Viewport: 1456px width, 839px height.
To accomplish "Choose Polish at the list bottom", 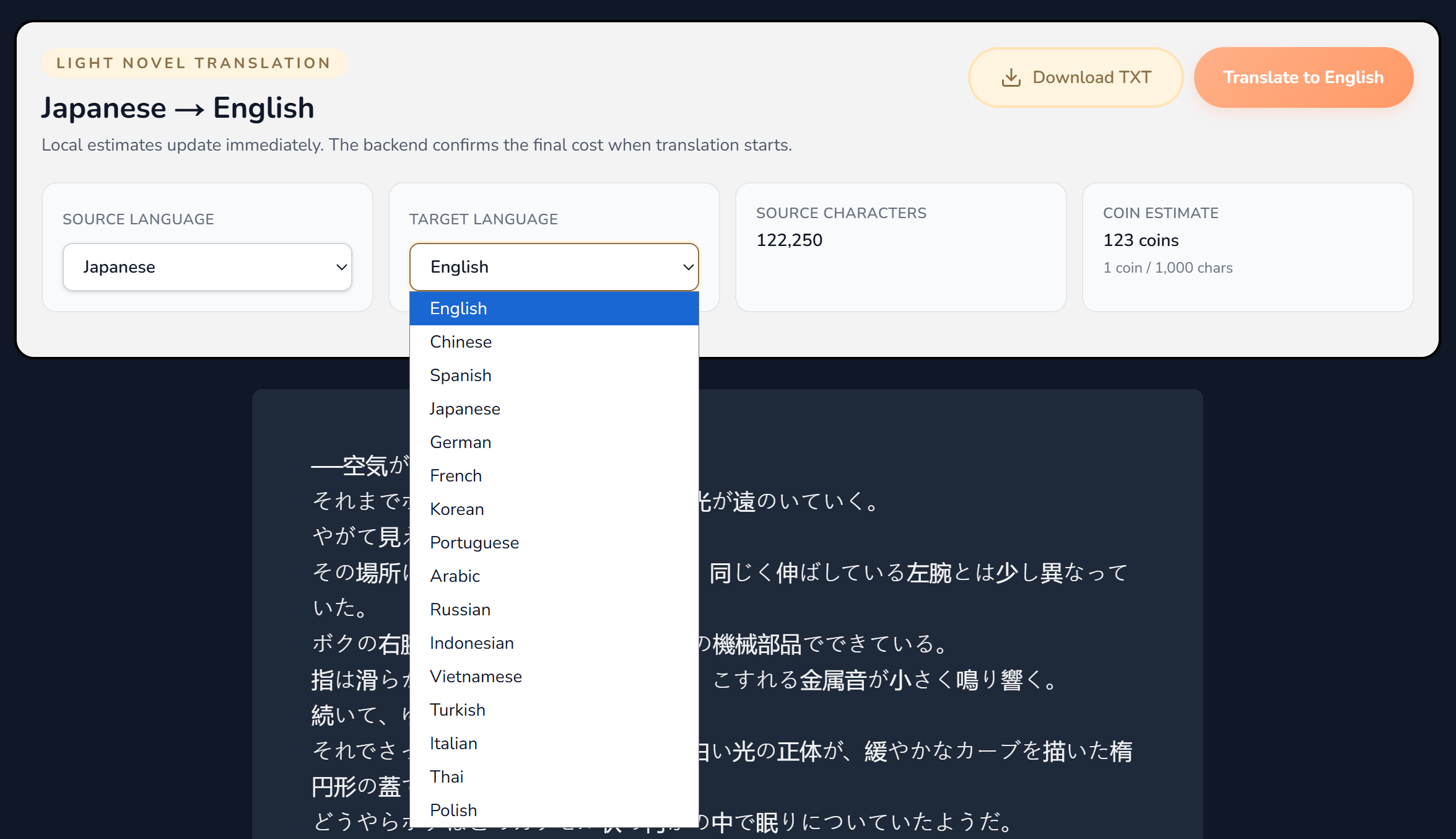I will 554,810.
